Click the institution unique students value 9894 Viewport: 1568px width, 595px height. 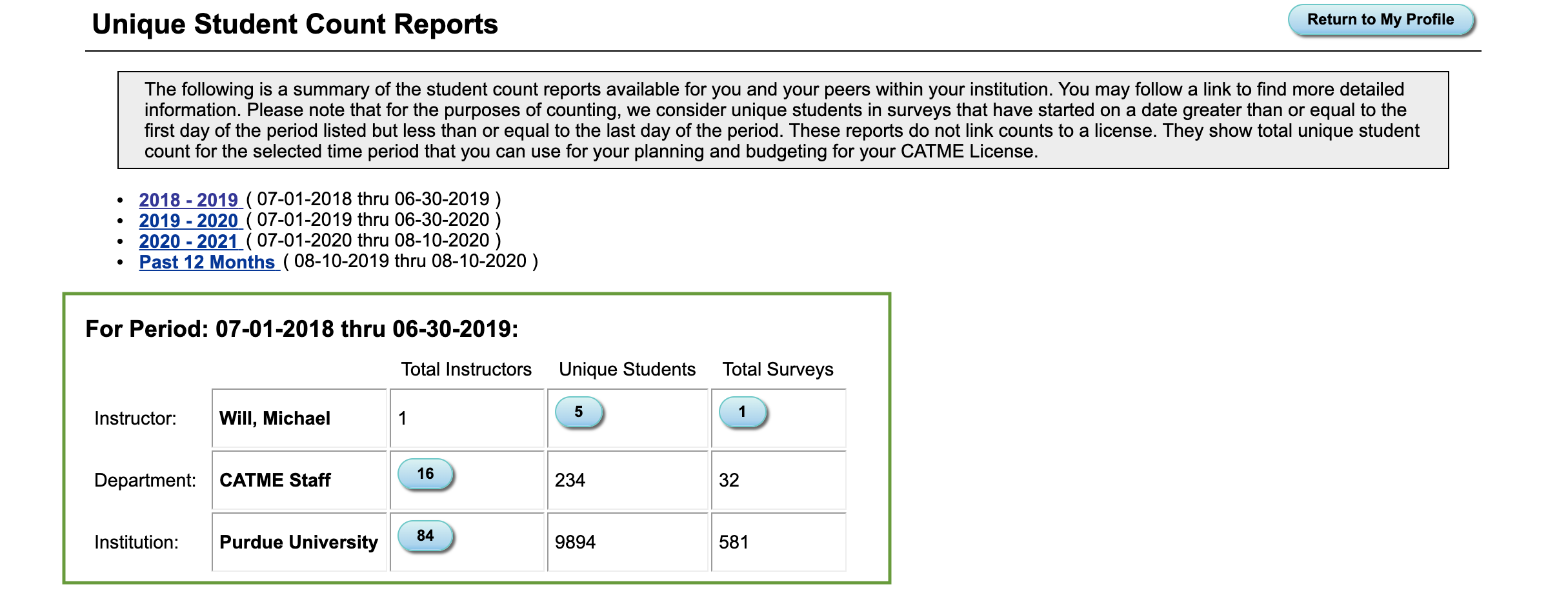575,542
